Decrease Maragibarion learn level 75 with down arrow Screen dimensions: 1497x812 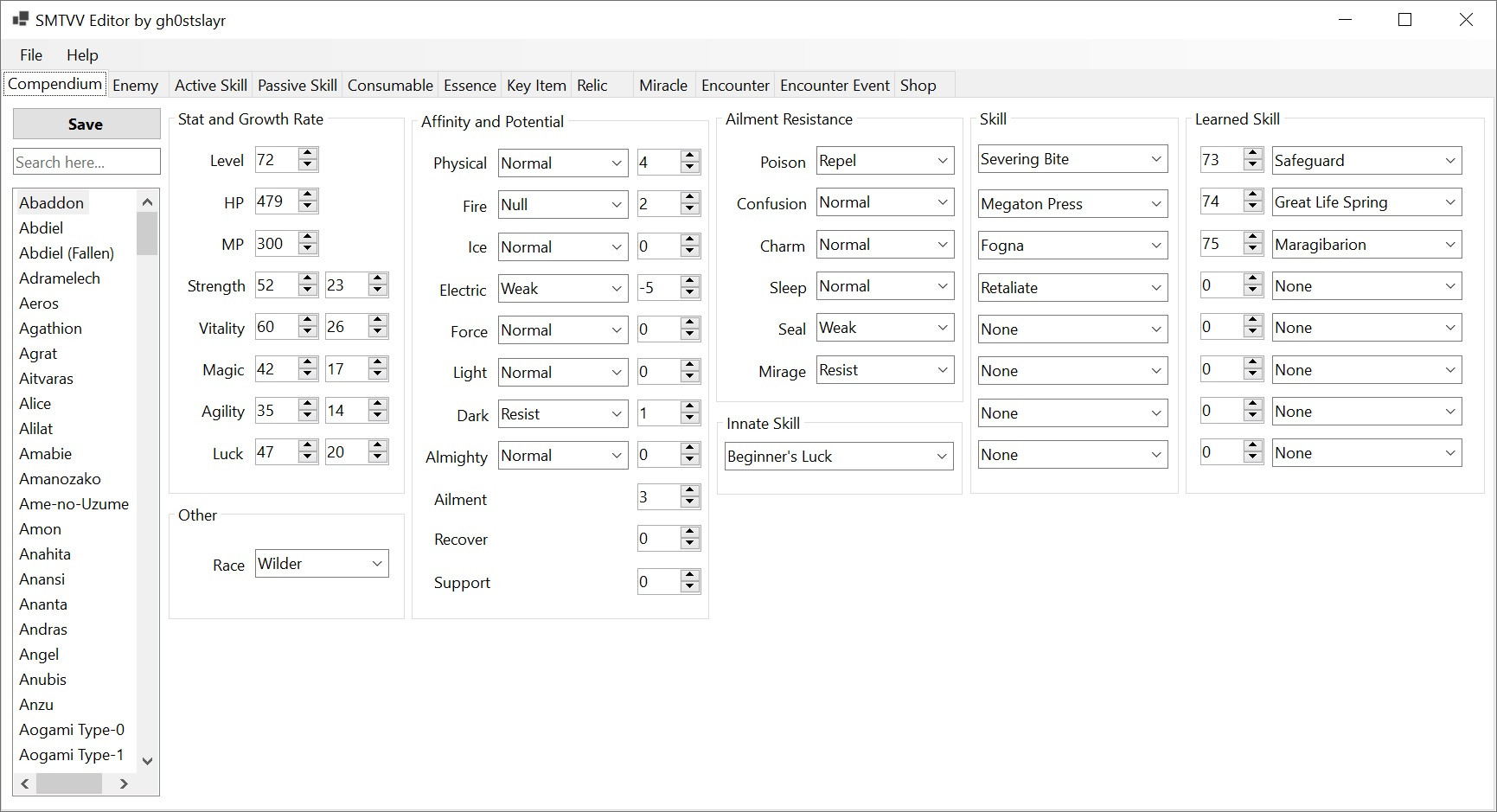pyautogui.click(x=1253, y=251)
